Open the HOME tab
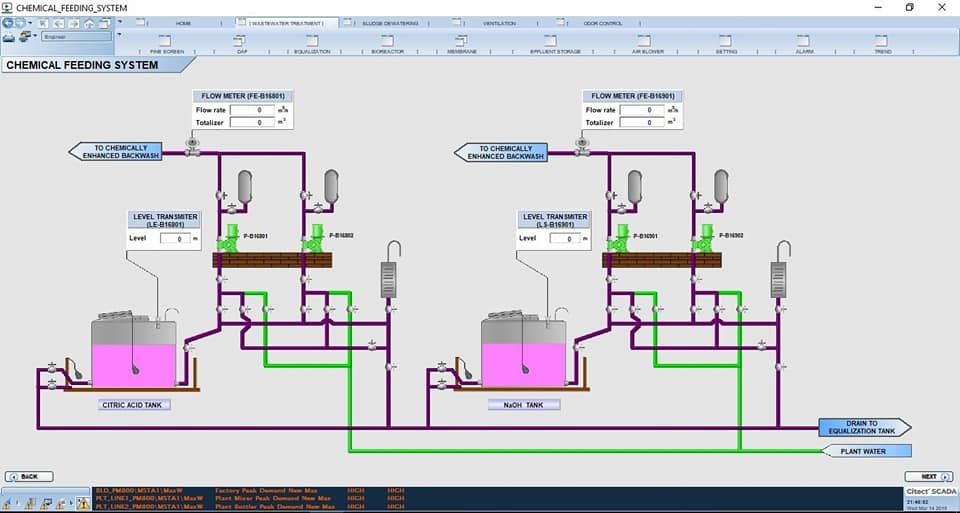This screenshot has width=960, height=513. pyautogui.click(x=183, y=23)
